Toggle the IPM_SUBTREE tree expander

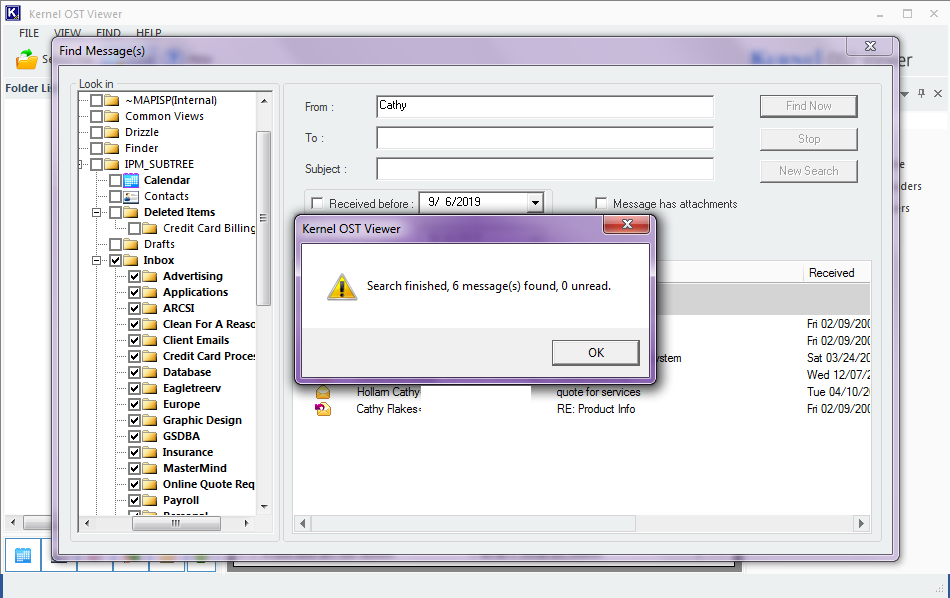82,164
